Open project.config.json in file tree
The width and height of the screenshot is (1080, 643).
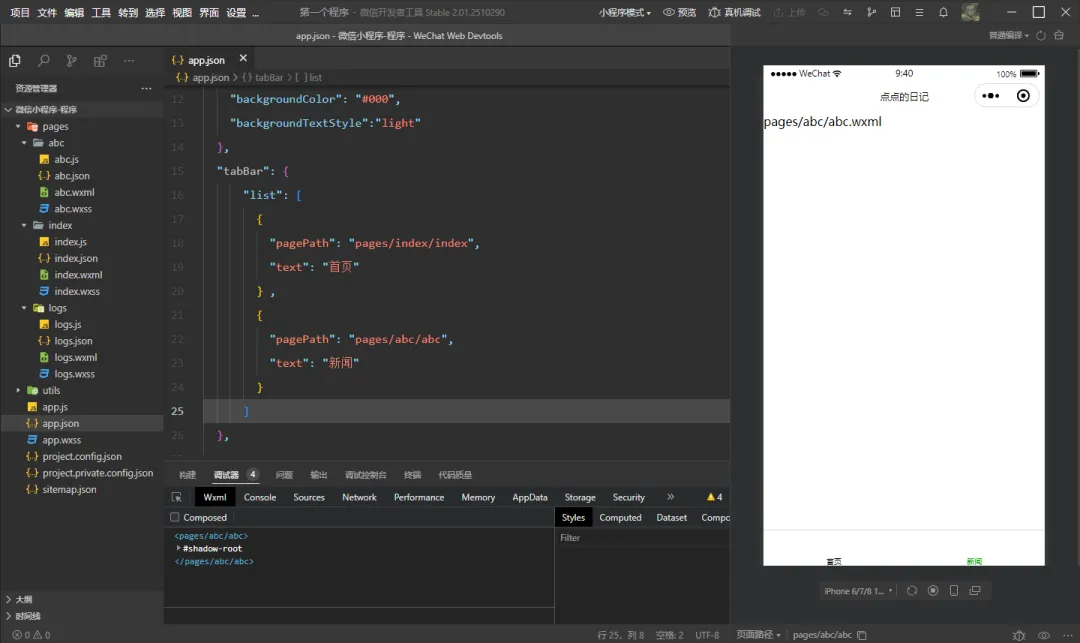coord(82,456)
